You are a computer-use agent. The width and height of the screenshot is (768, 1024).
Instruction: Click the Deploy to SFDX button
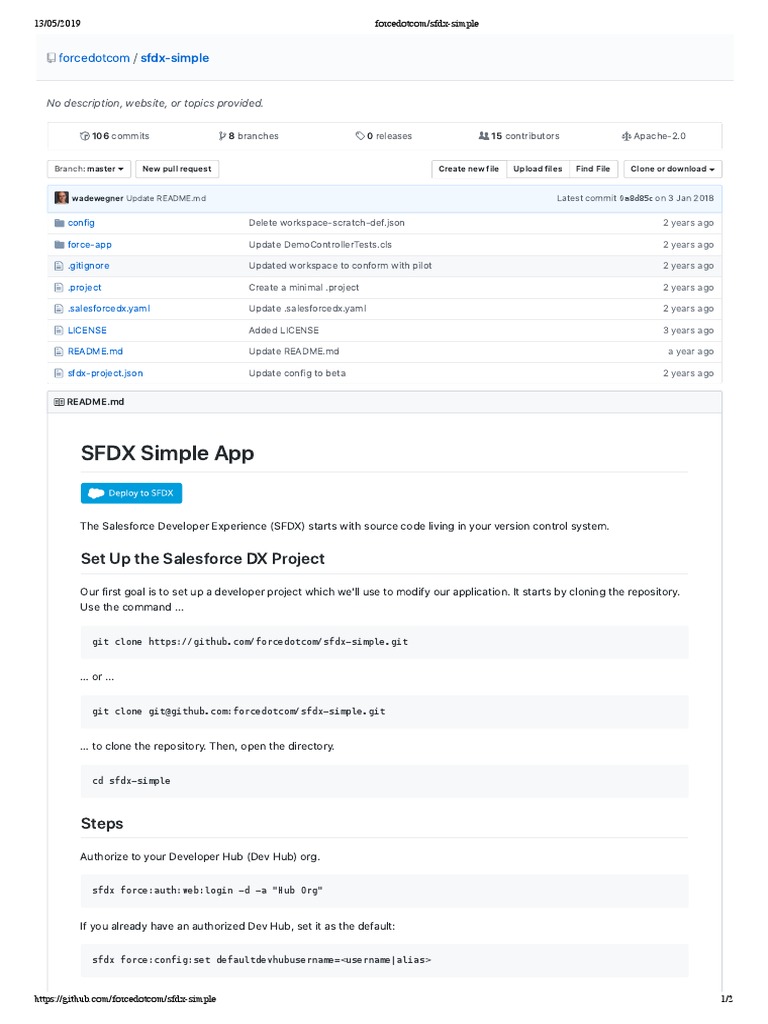131,493
